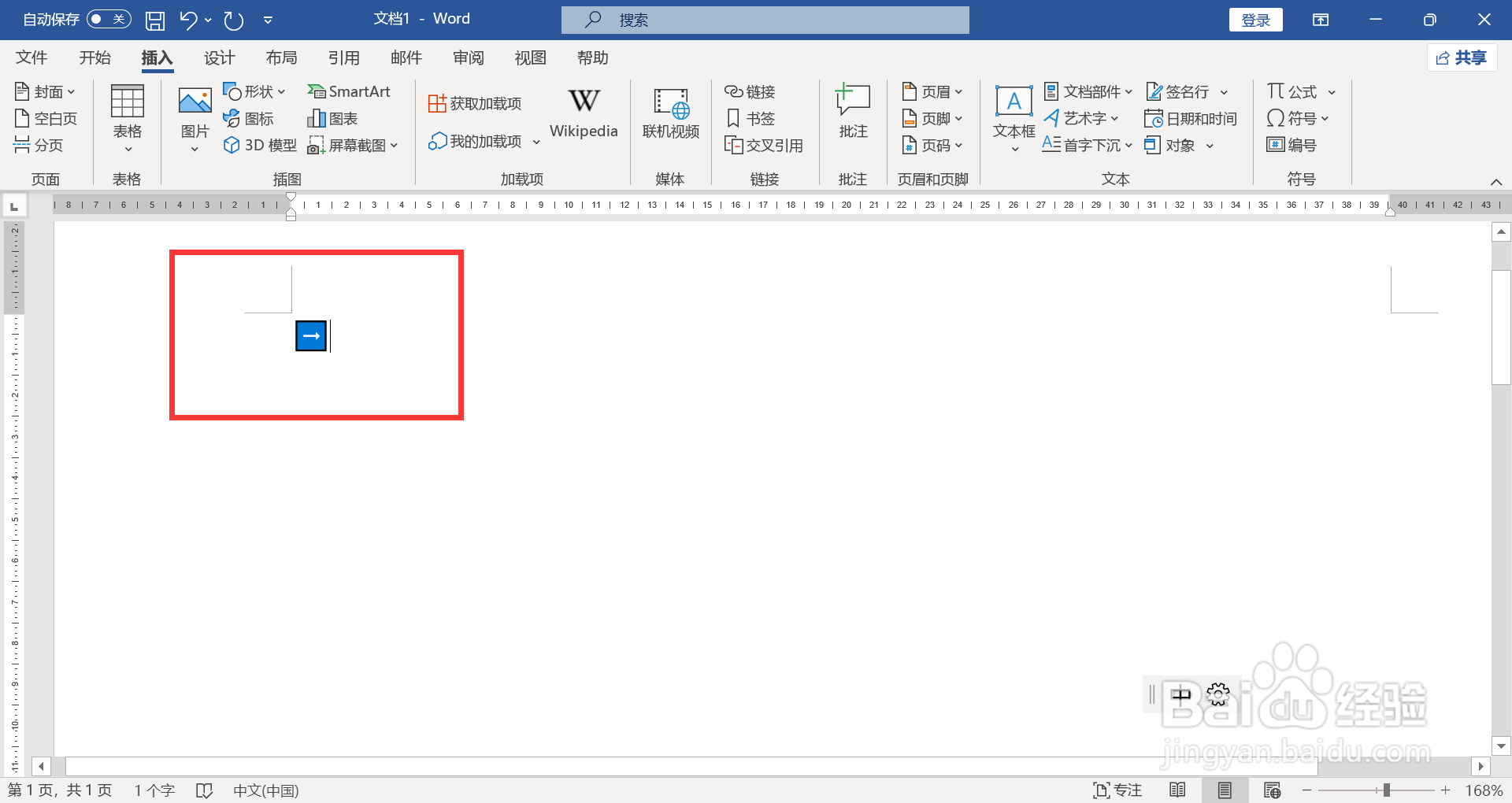Click the spelling check status icon
The height and width of the screenshot is (803, 1512).
(x=205, y=790)
